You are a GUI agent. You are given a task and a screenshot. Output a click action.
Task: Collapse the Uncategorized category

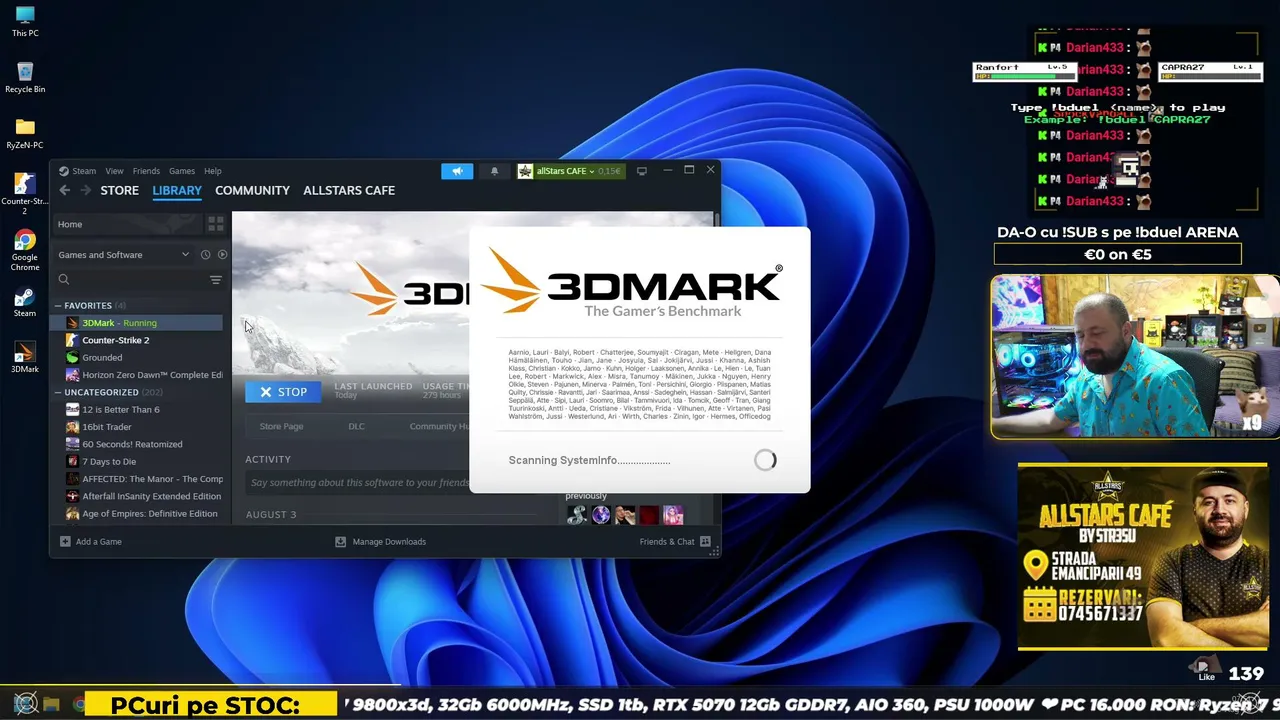[x=58, y=393]
